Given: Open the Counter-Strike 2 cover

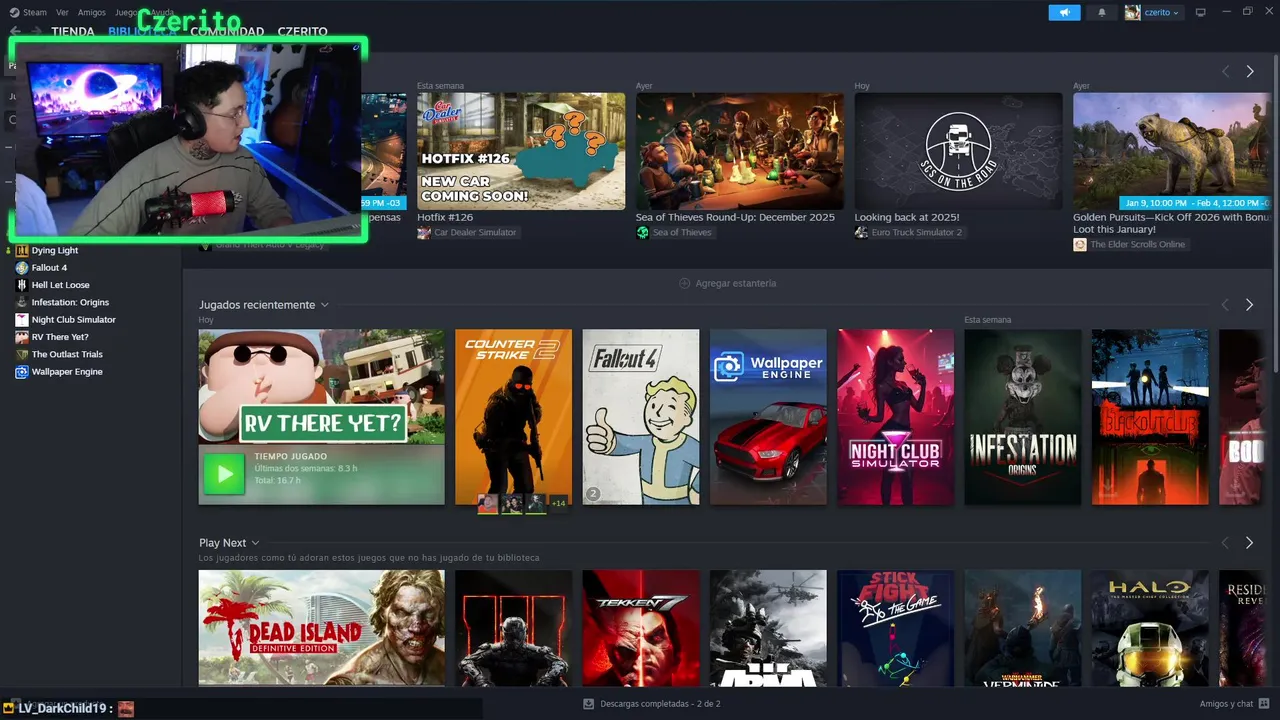Looking at the screenshot, I should tap(513, 417).
